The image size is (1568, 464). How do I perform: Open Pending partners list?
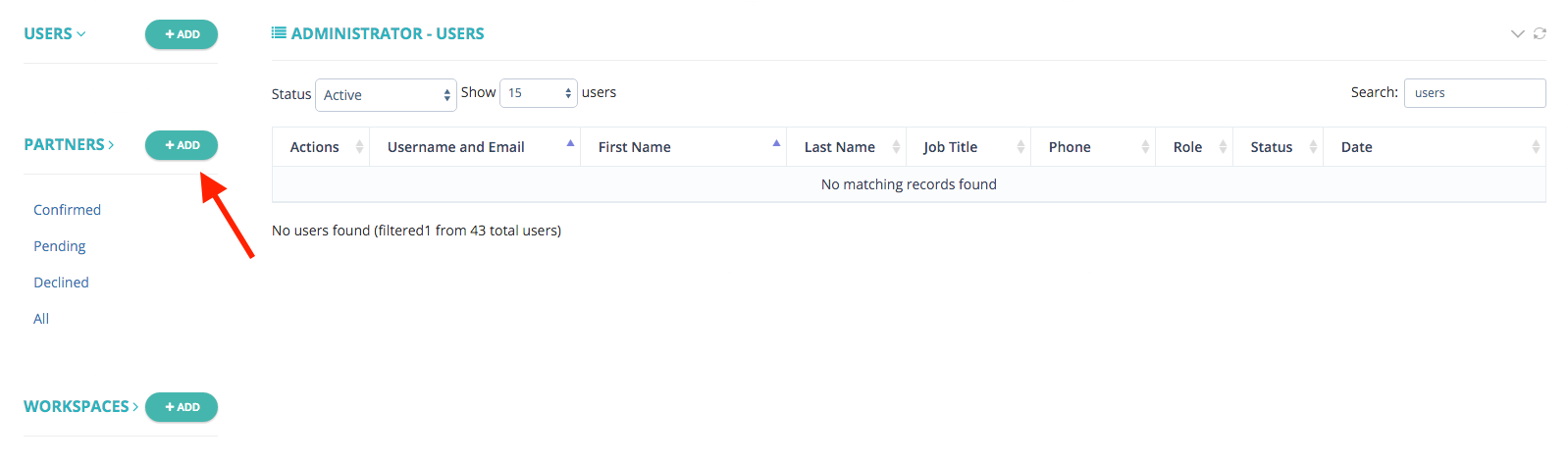click(x=60, y=246)
